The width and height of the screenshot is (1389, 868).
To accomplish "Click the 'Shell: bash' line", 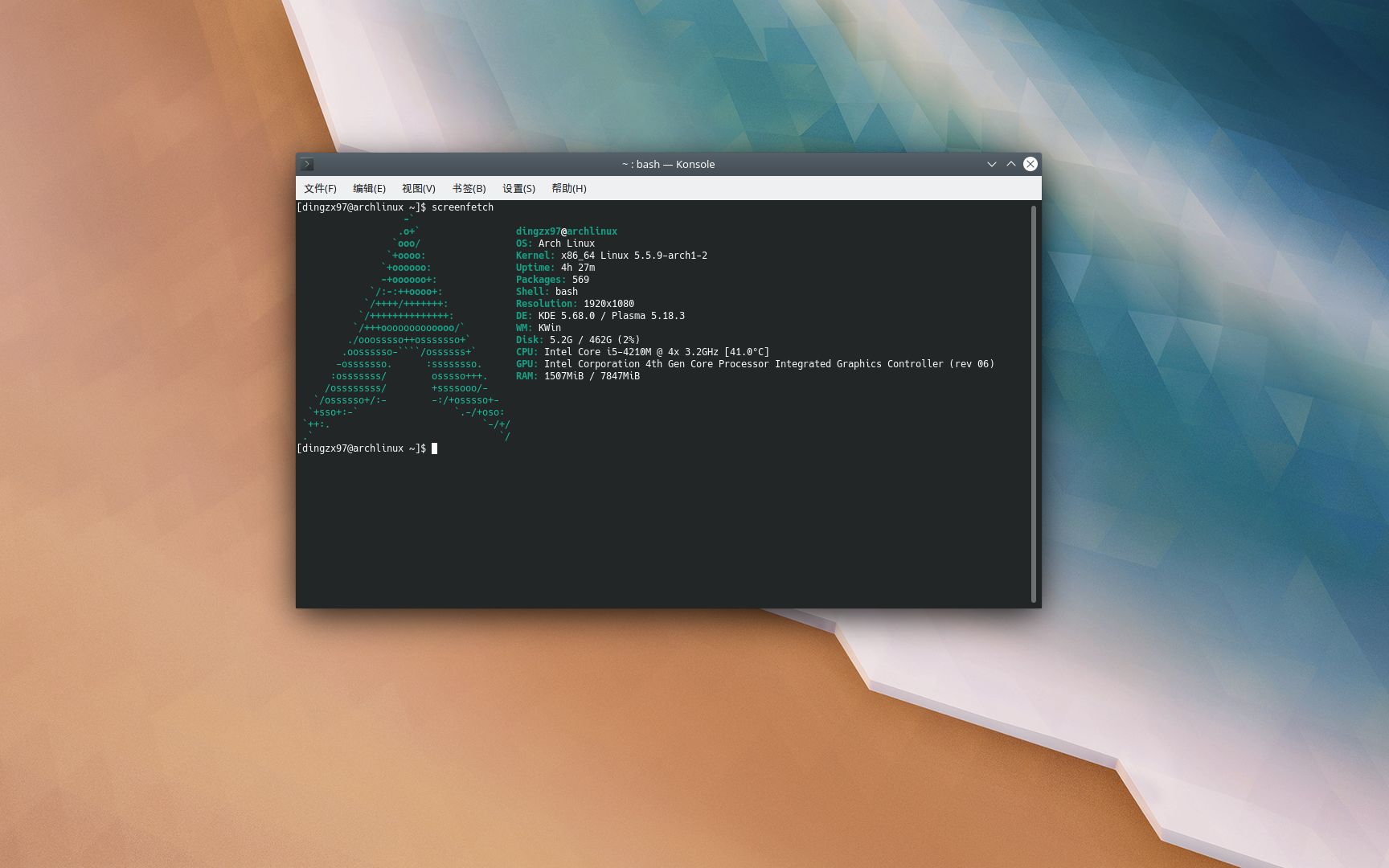I will 547,292.
